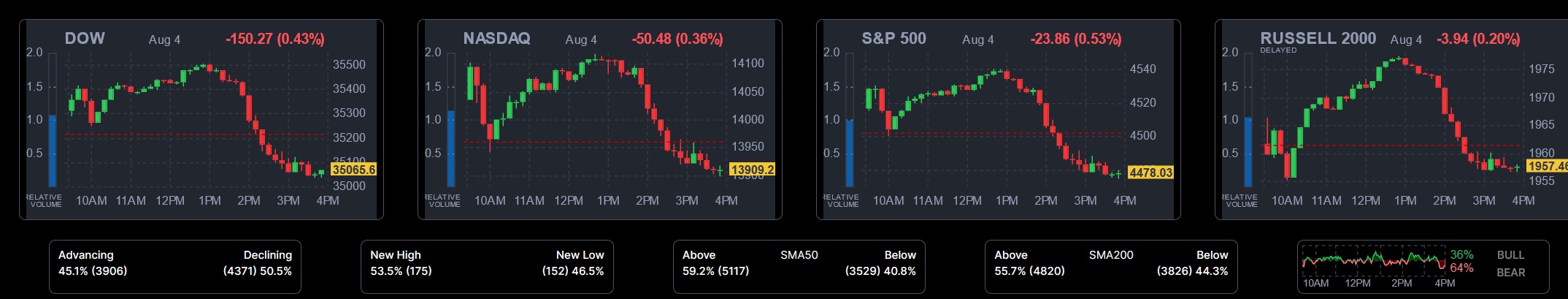The image size is (1568, 299).
Task: Click the SMA50 label
Action: [799, 255]
